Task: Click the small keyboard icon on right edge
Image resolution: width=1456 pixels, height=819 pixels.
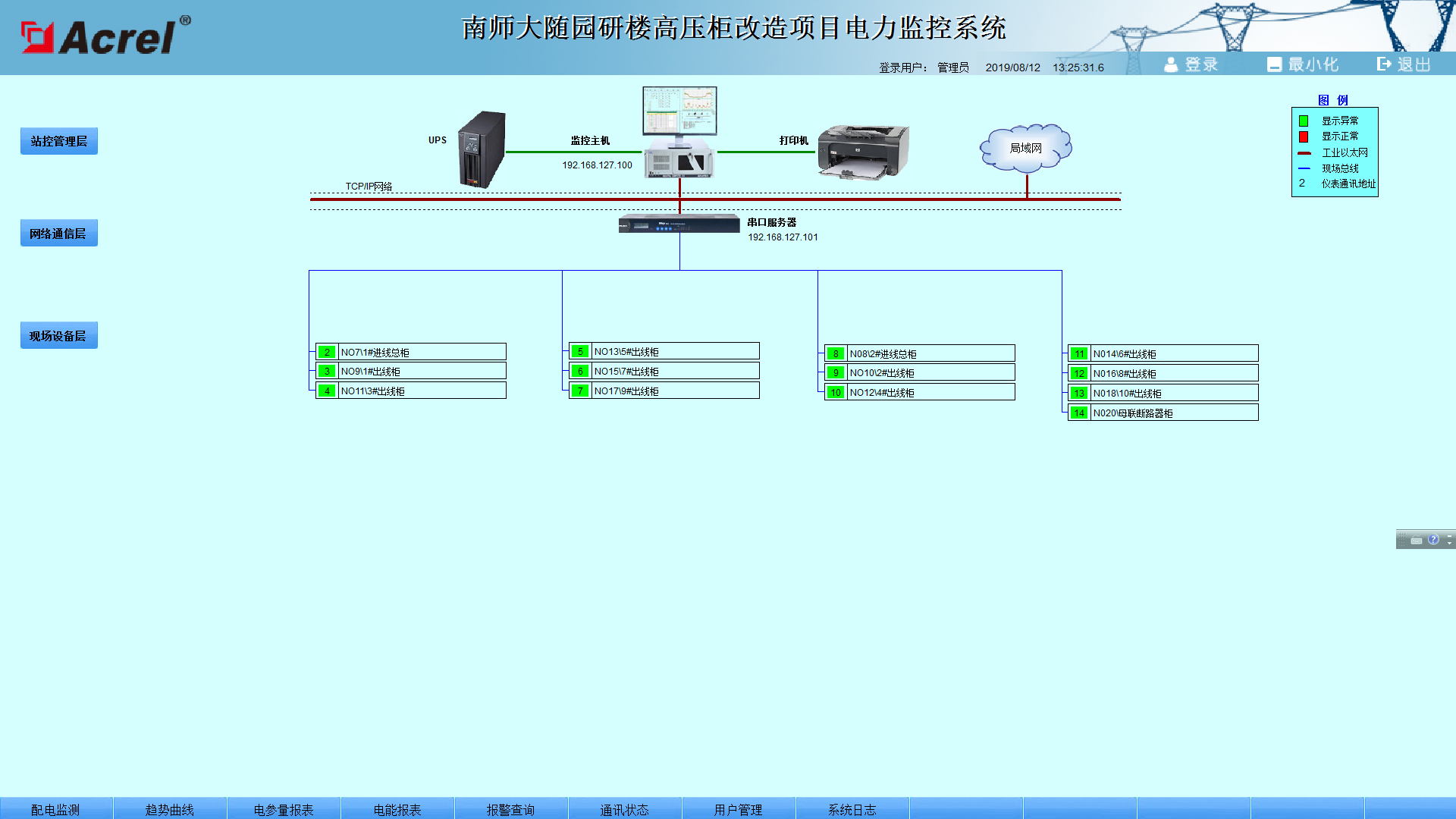Action: click(x=1416, y=540)
